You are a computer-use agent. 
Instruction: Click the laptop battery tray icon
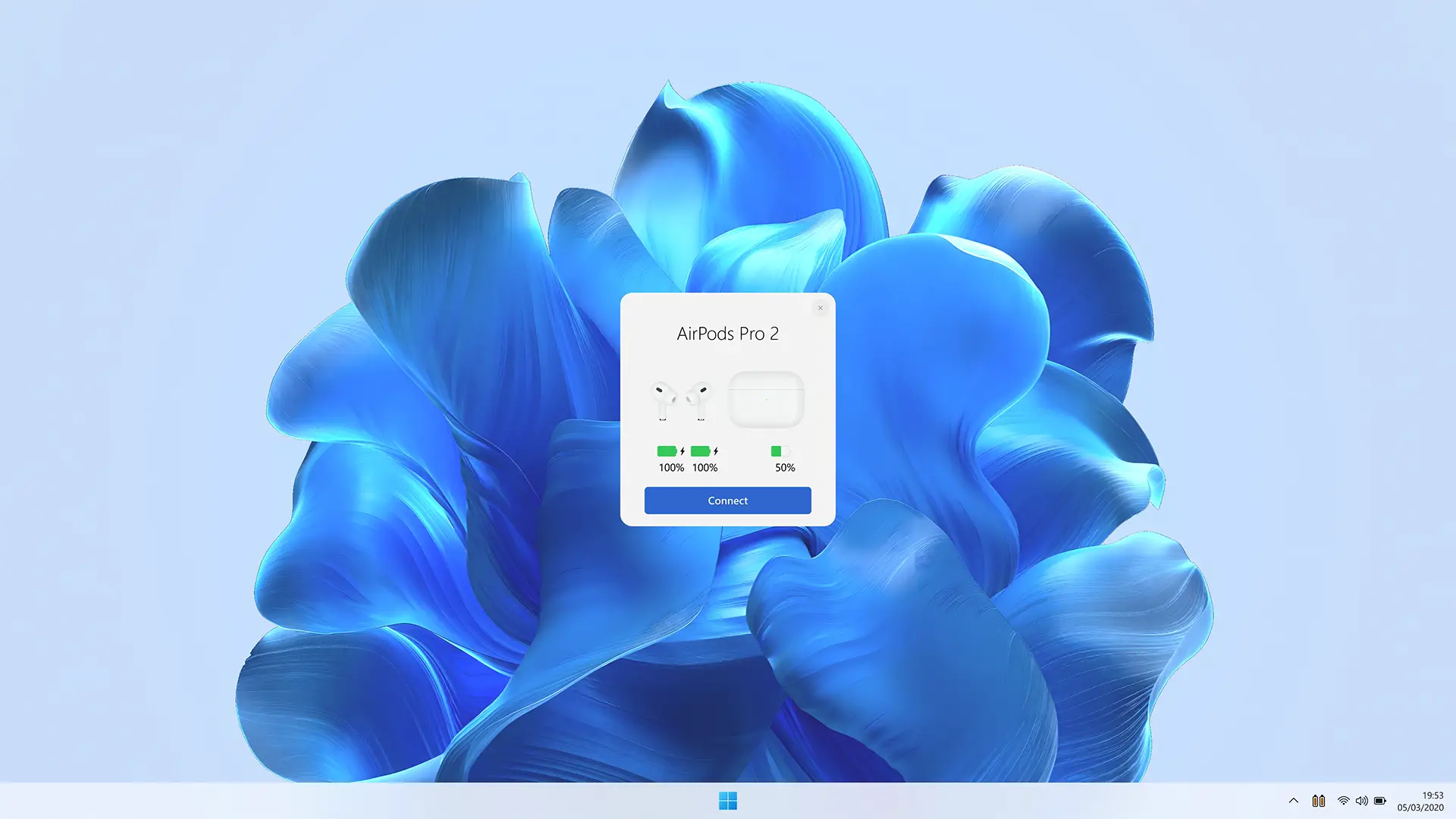(1380, 801)
